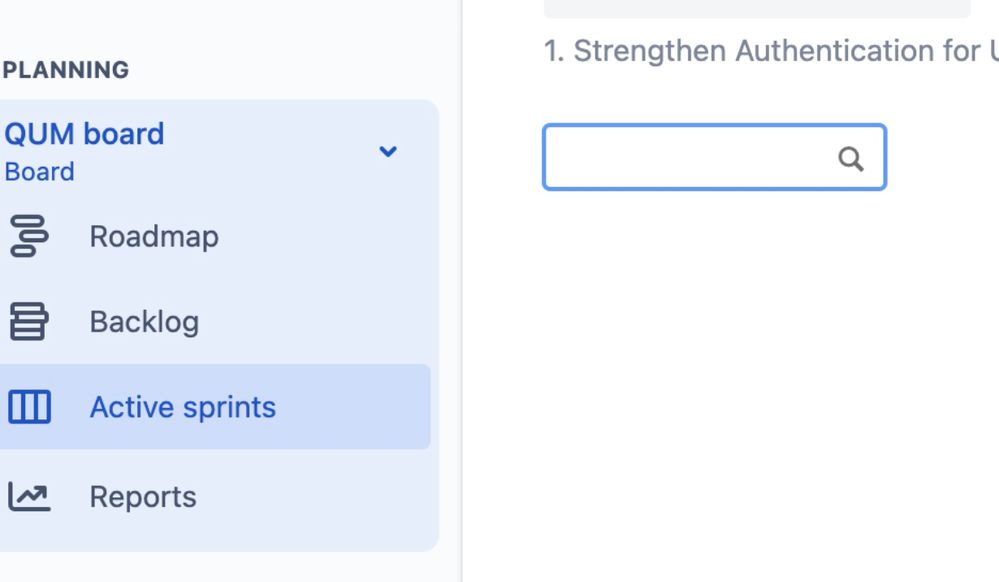Click the Active sprints board columns icon
999x582 pixels.
[x=31, y=407]
